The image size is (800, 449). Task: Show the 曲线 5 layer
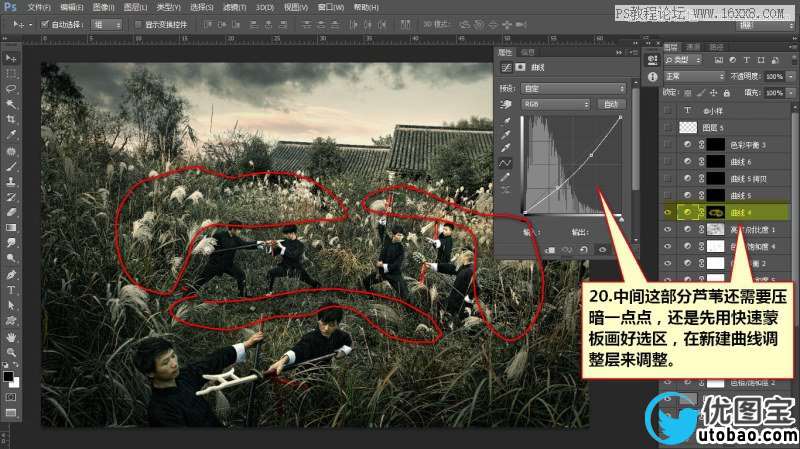click(x=668, y=195)
